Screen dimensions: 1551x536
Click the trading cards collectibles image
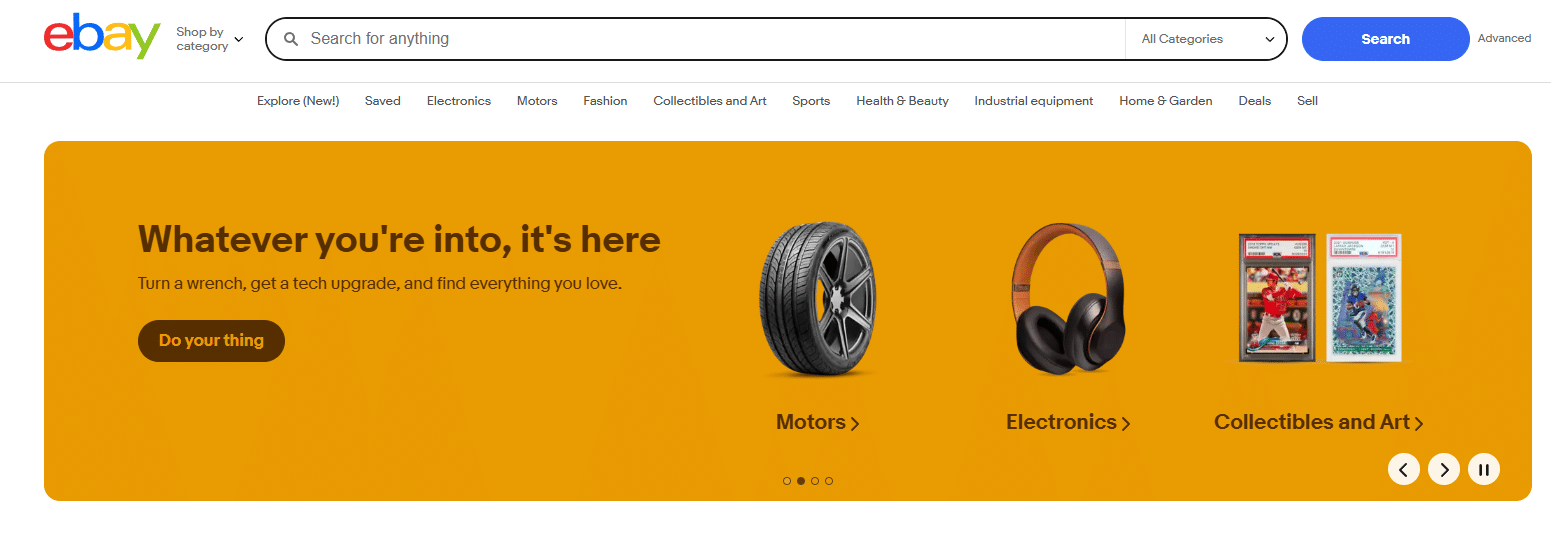(x=1319, y=297)
